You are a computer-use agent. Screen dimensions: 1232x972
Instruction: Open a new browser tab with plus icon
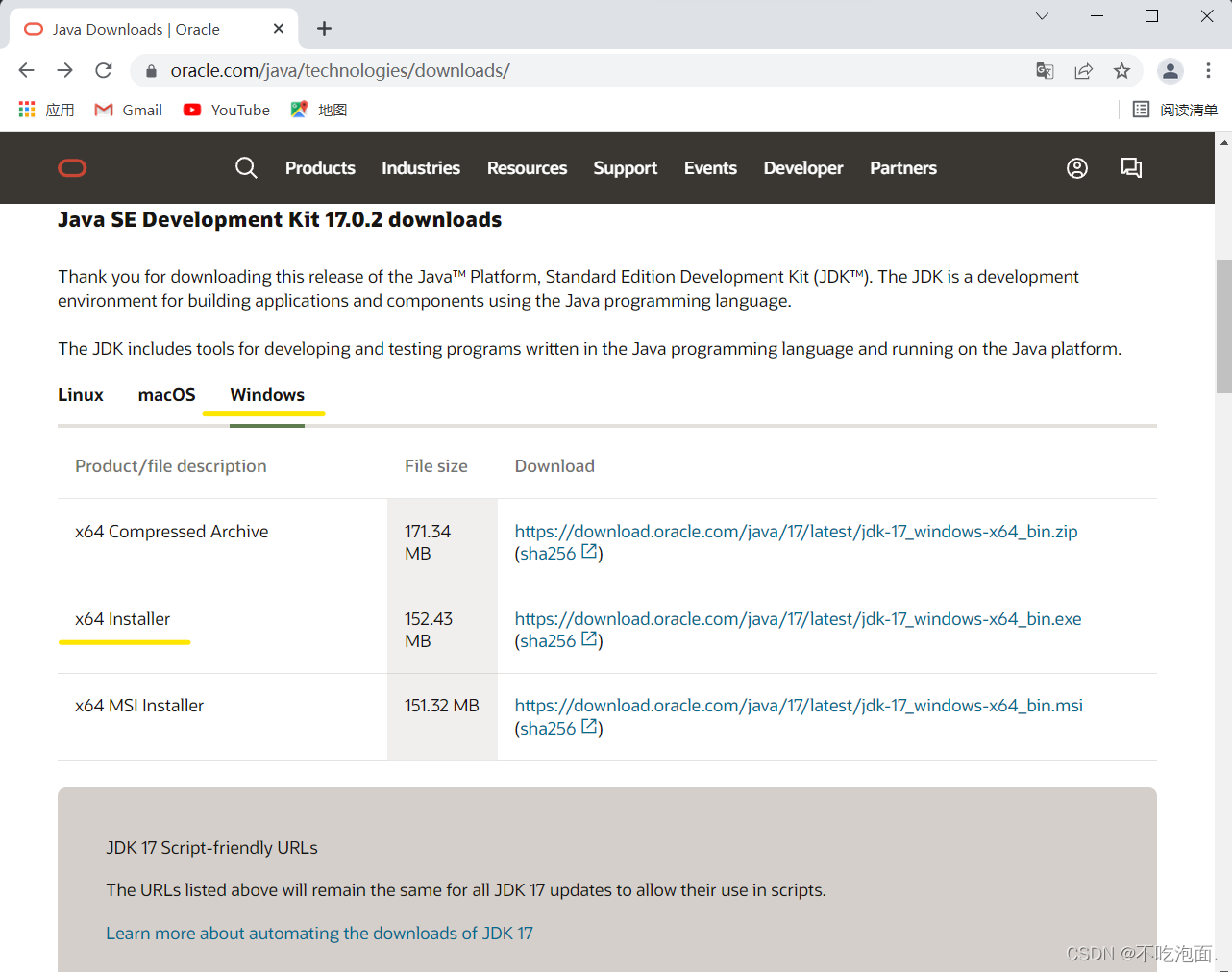click(324, 29)
